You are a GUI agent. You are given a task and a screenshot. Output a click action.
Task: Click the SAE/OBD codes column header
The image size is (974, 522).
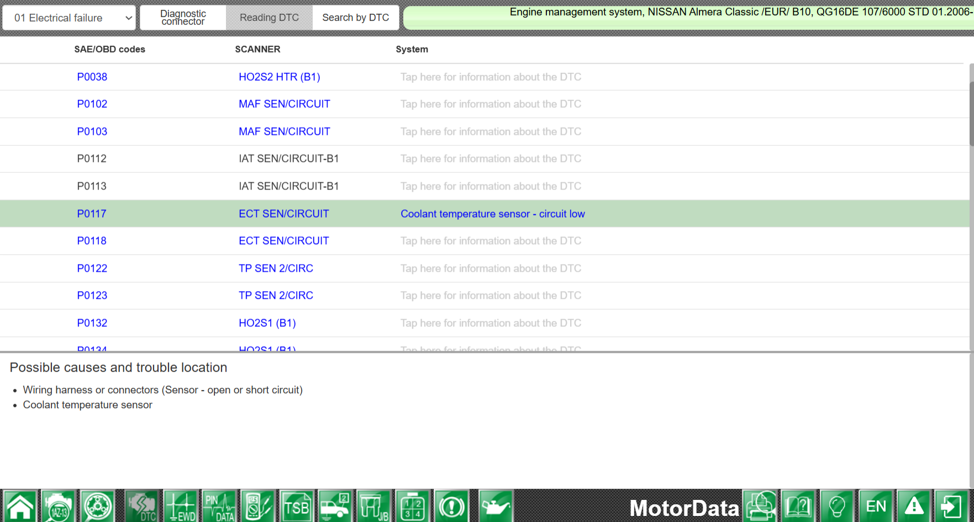[109, 50]
